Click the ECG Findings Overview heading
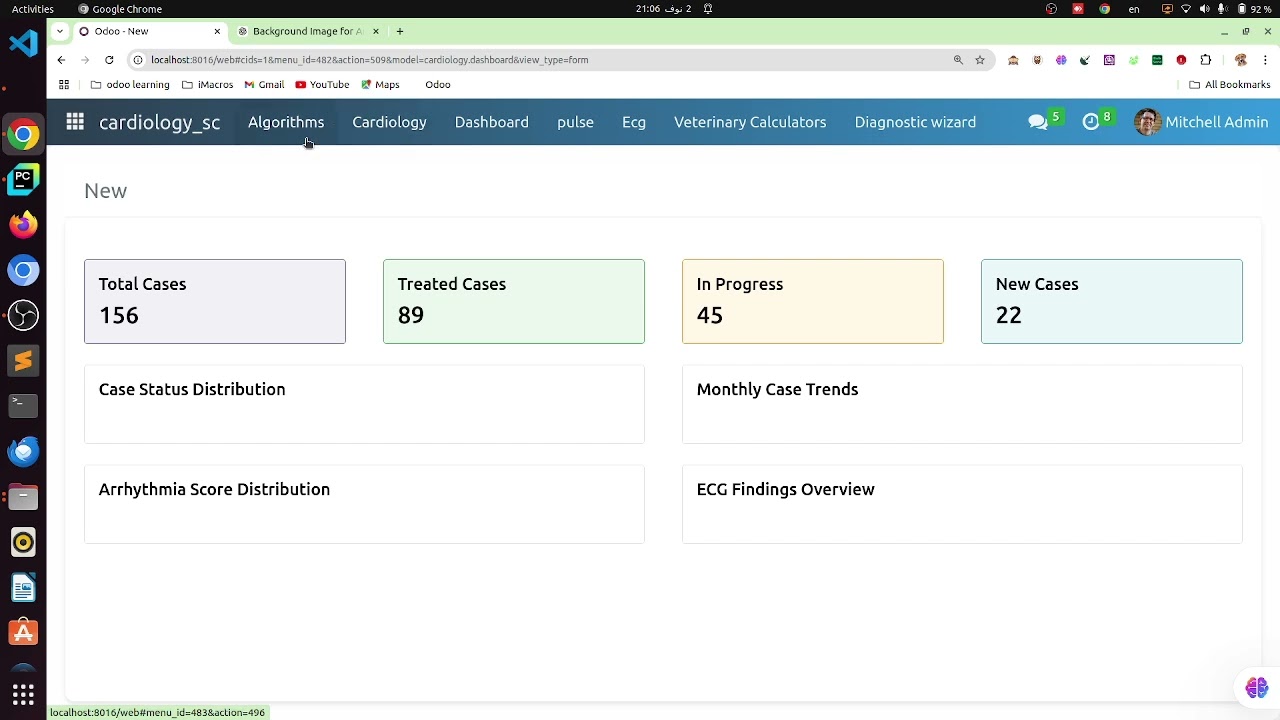The height and width of the screenshot is (720, 1280). [x=786, y=489]
